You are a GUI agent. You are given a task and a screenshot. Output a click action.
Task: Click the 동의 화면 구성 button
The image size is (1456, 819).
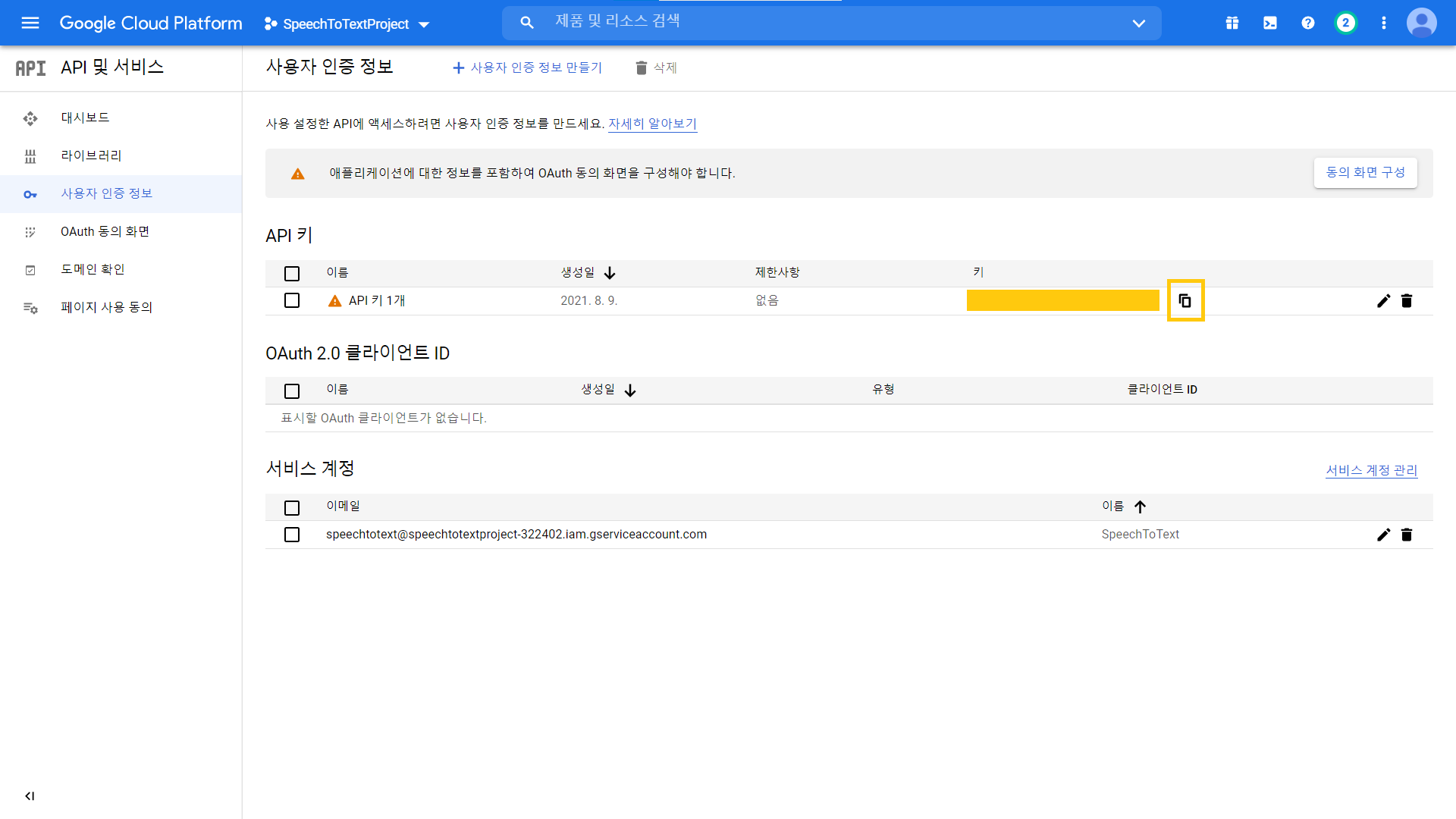pos(1365,172)
